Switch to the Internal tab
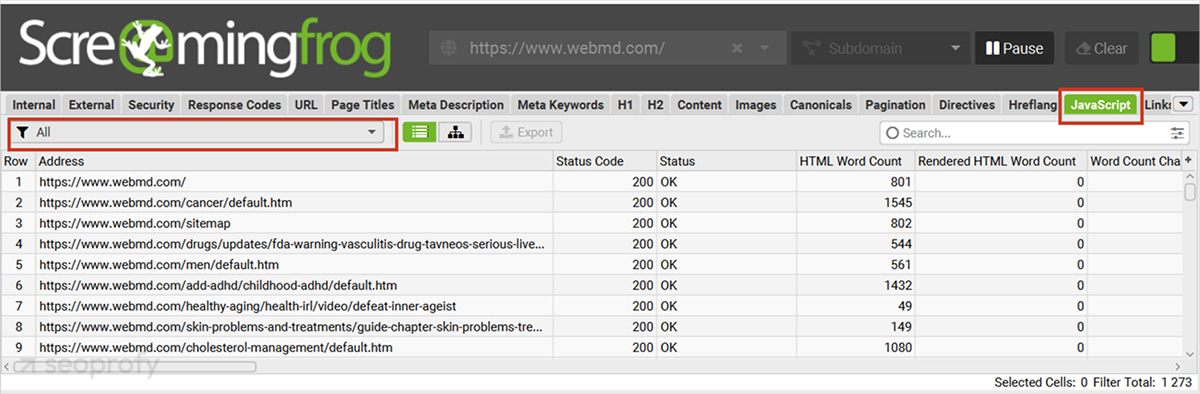Viewport: 1200px width, 394px height. [x=34, y=104]
